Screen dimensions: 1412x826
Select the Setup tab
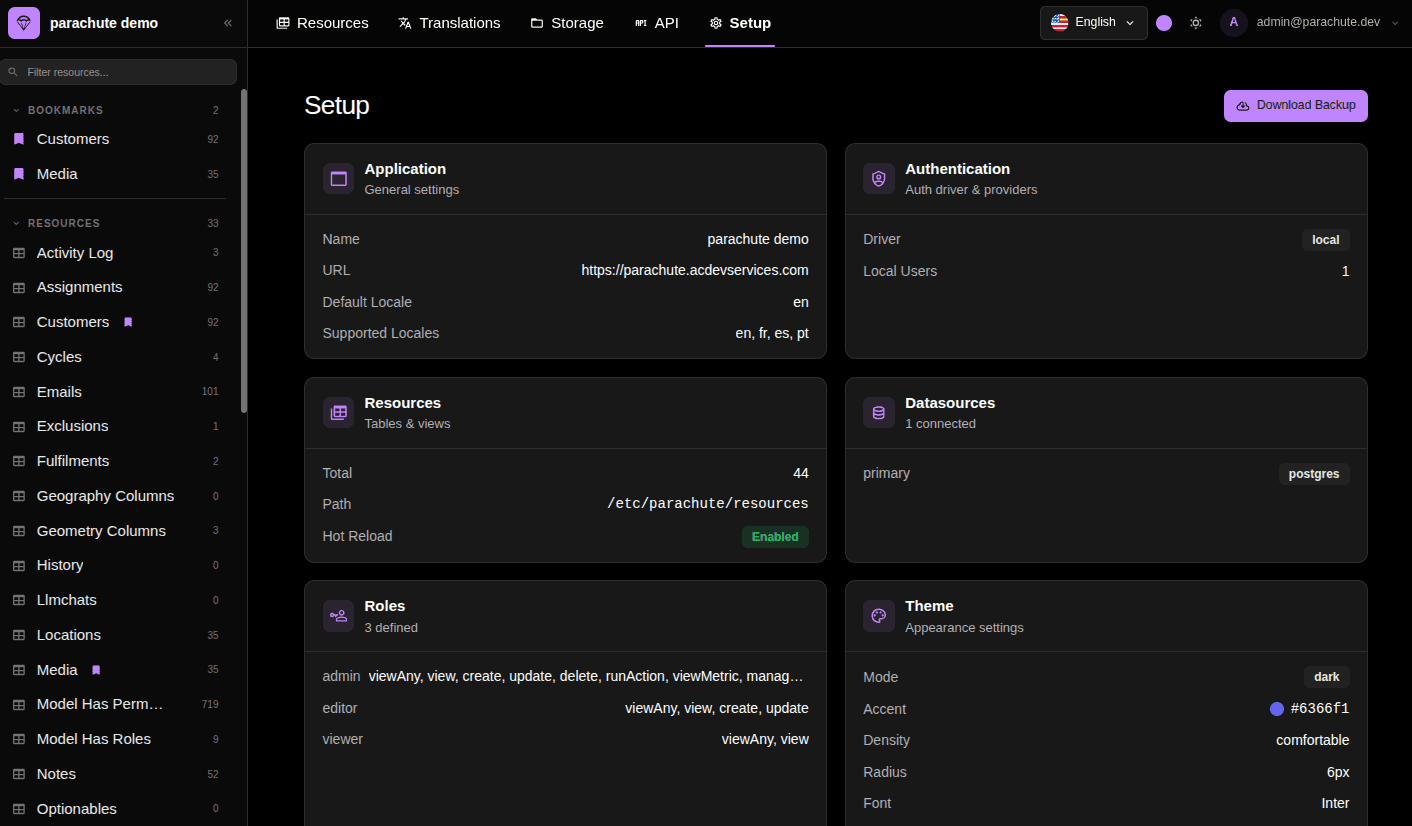(x=740, y=23)
